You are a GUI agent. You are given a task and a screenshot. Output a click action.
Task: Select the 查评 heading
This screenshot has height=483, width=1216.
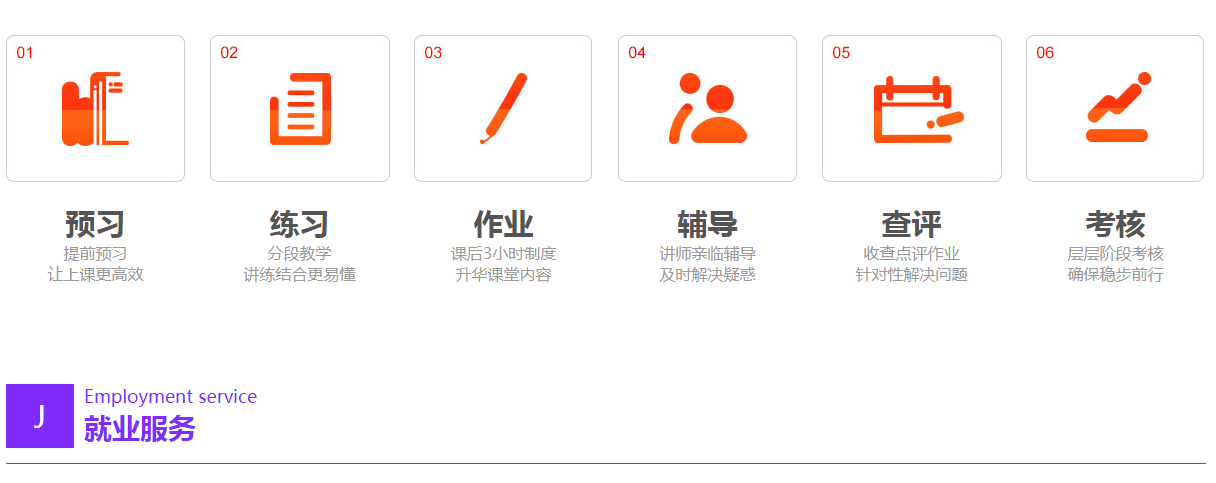(911, 224)
